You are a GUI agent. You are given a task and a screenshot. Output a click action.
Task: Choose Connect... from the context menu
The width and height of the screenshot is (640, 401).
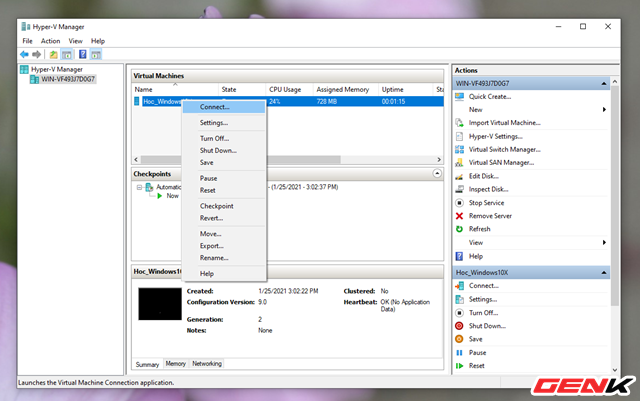(224, 107)
